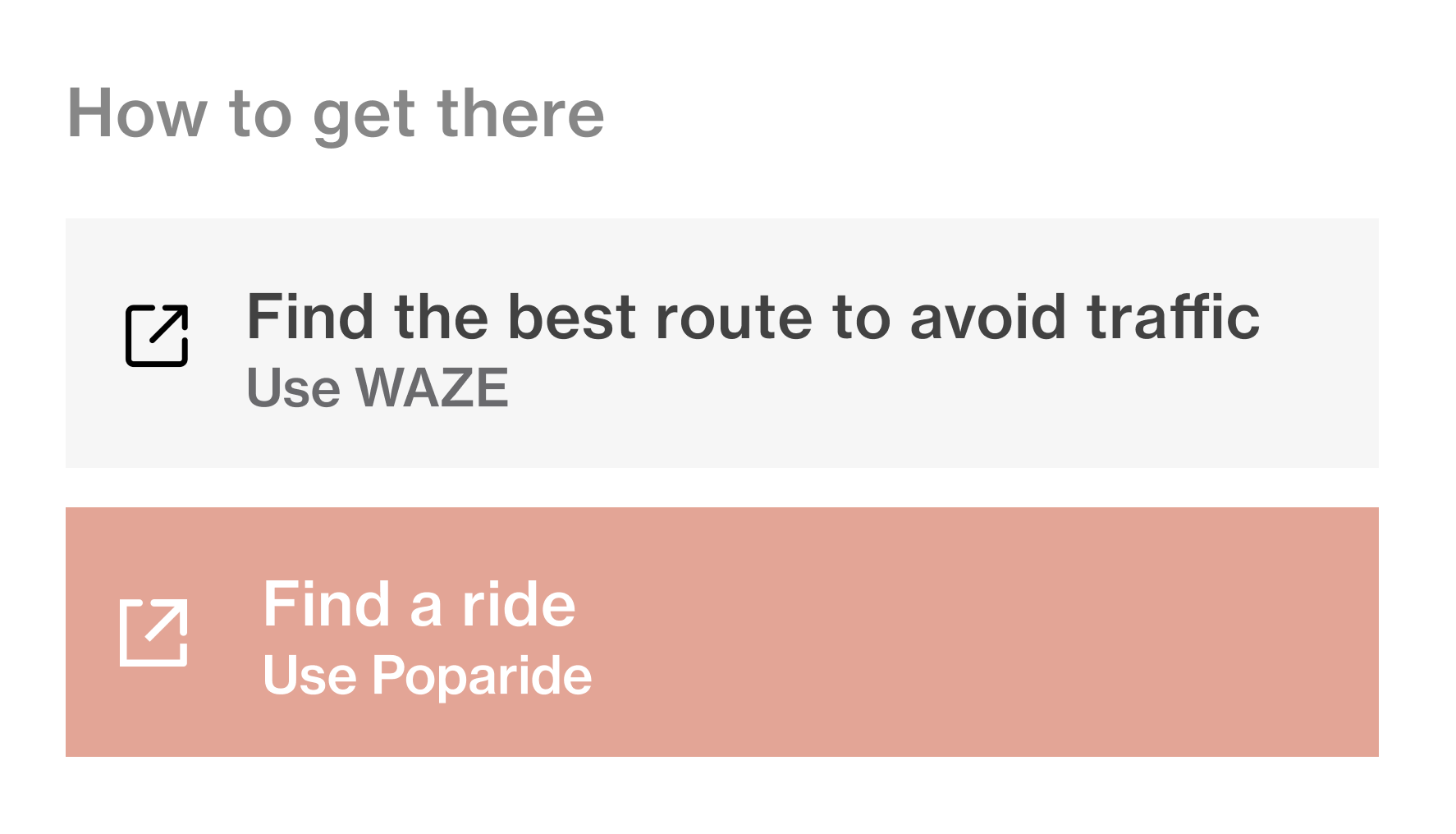
Task: Click the word "Find" in the salmon card
Action: pos(326,605)
